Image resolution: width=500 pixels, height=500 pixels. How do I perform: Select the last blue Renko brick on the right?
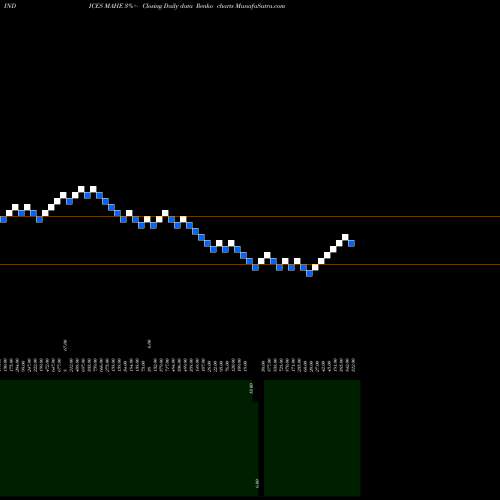[x=351, y=243]
